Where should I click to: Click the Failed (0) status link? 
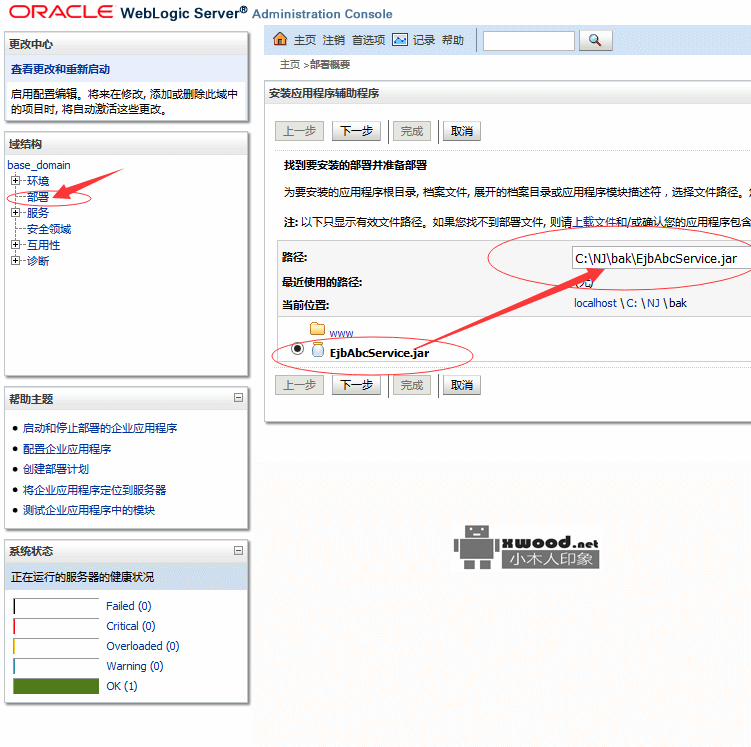tap(129, 606)
